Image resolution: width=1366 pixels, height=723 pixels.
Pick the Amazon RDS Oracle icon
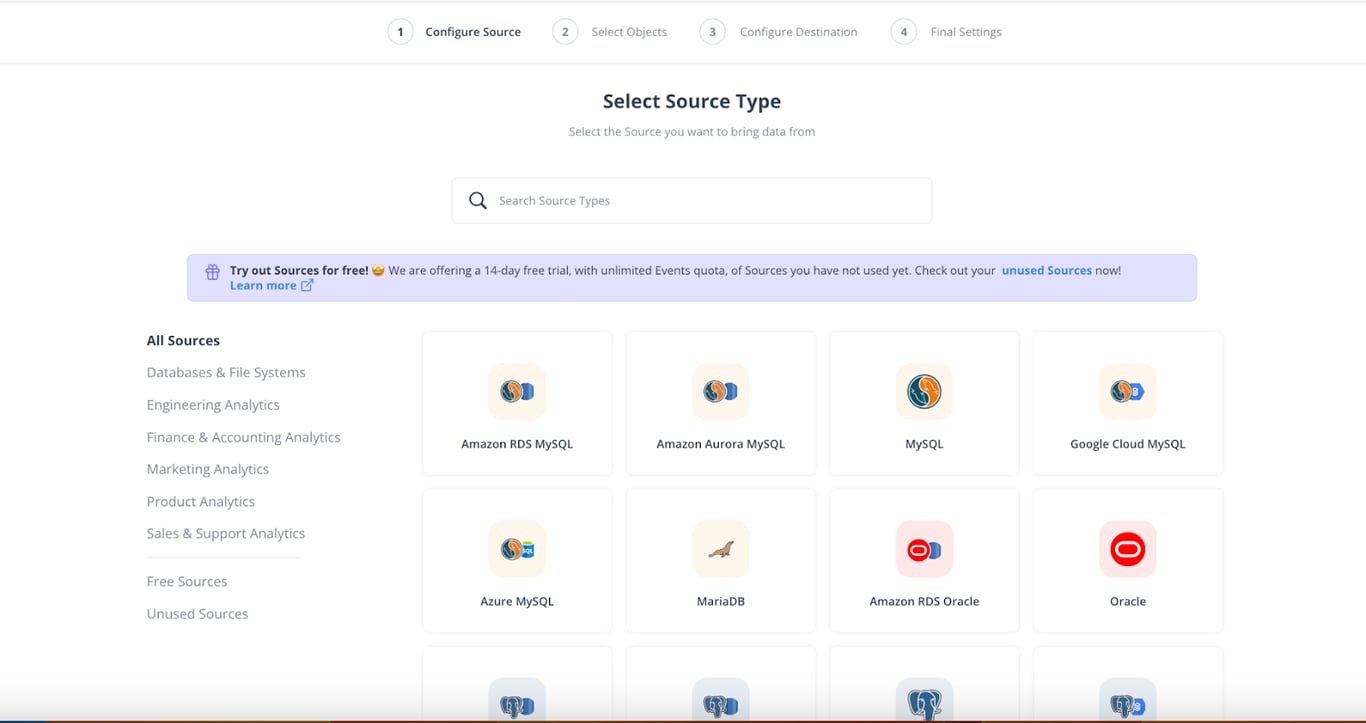tap(924, 549)
